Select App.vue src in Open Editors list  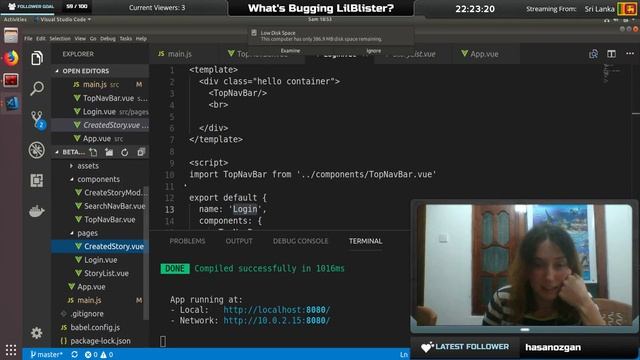[101, 138]
